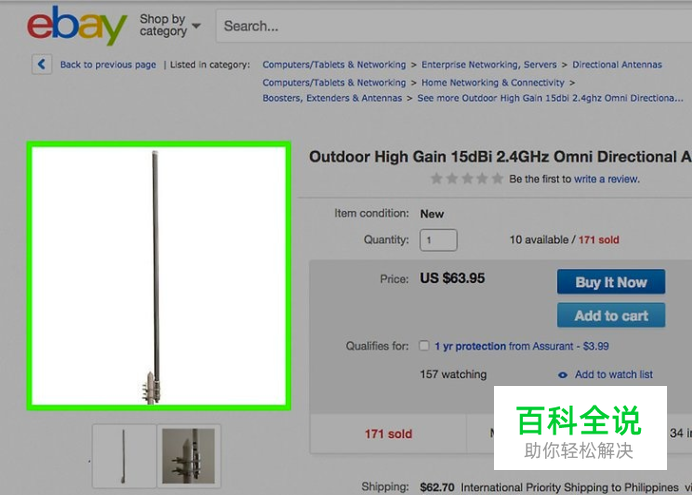Select the mounting bracket thumbnail
The height and width of the screenshot is (495, 692).
[x=188, y=456]
